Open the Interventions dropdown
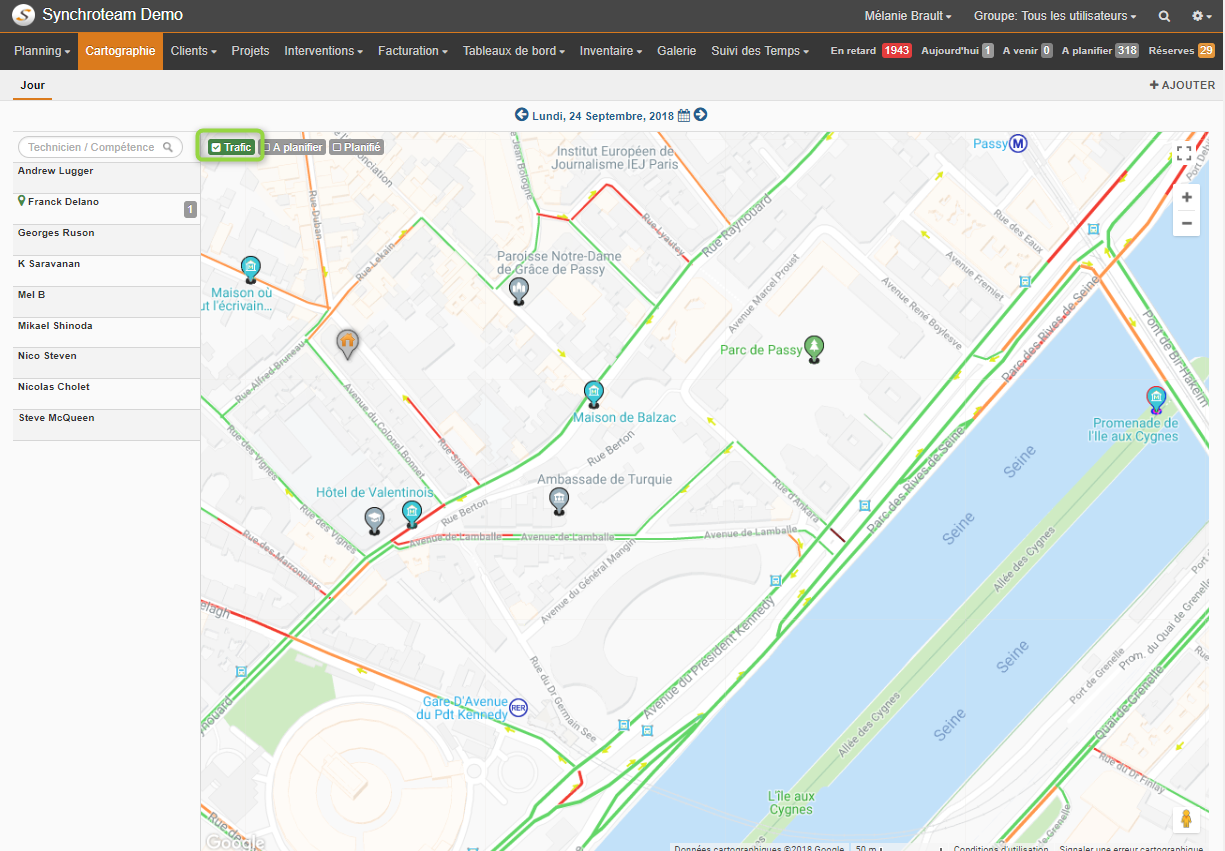The height and width of the screenshot is (851, 1225). coord(323,51)
